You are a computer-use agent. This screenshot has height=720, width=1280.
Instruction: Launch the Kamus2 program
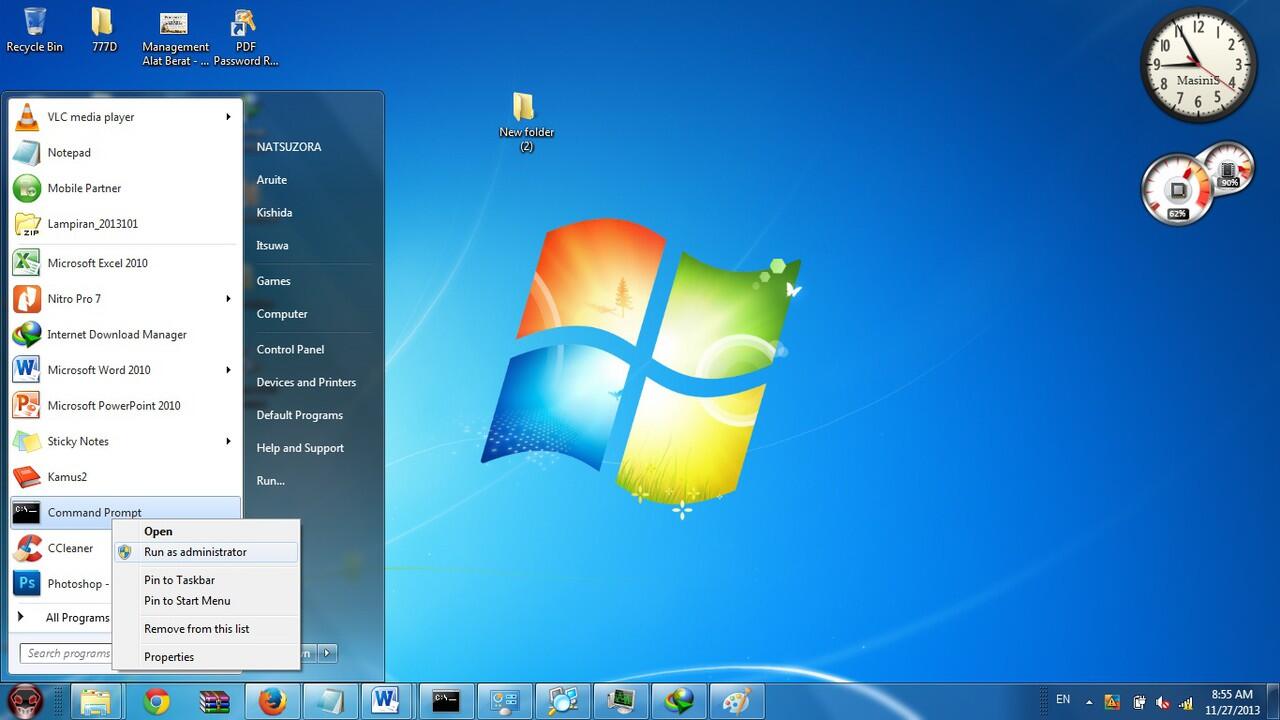point(125,477)
